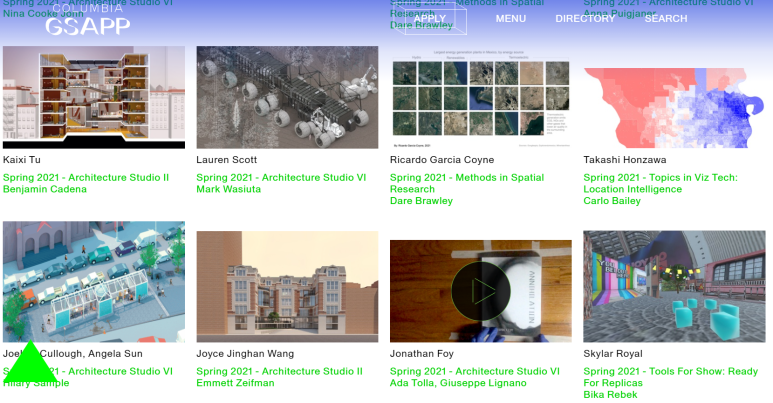
Task: Open the Ada Tolla, Giuseppe Lignano link
Action: tap(458, 383)
